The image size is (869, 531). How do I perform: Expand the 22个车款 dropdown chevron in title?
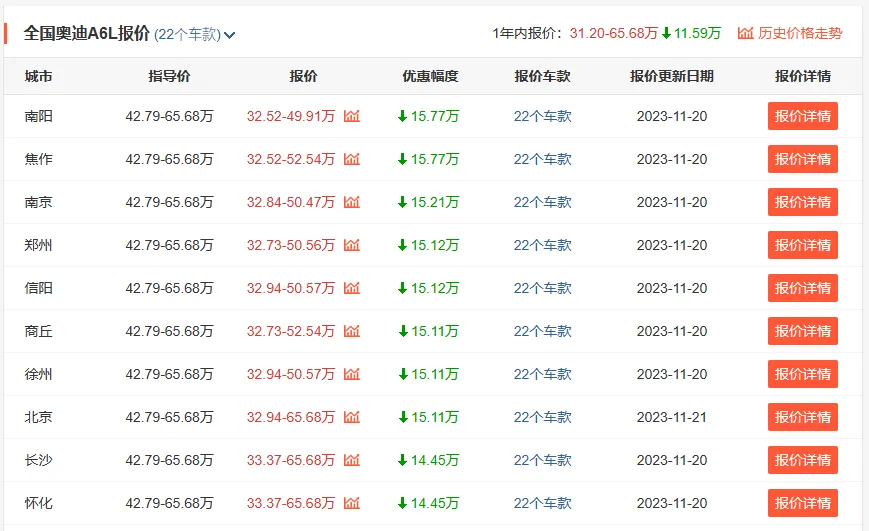click(x=229, y=35)
